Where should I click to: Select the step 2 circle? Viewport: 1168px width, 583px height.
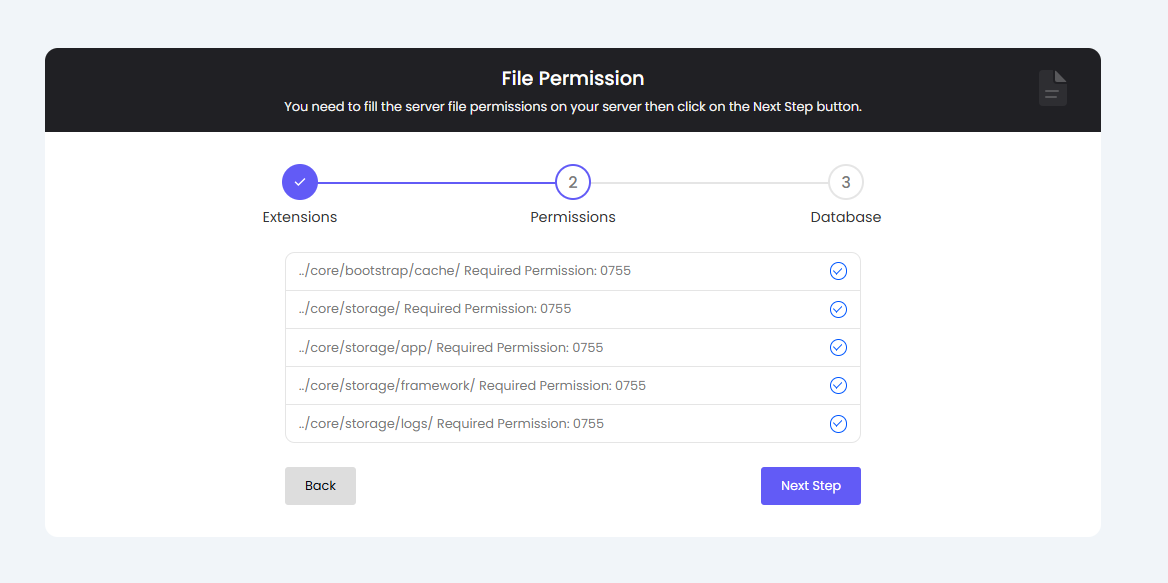coord(573,182)
